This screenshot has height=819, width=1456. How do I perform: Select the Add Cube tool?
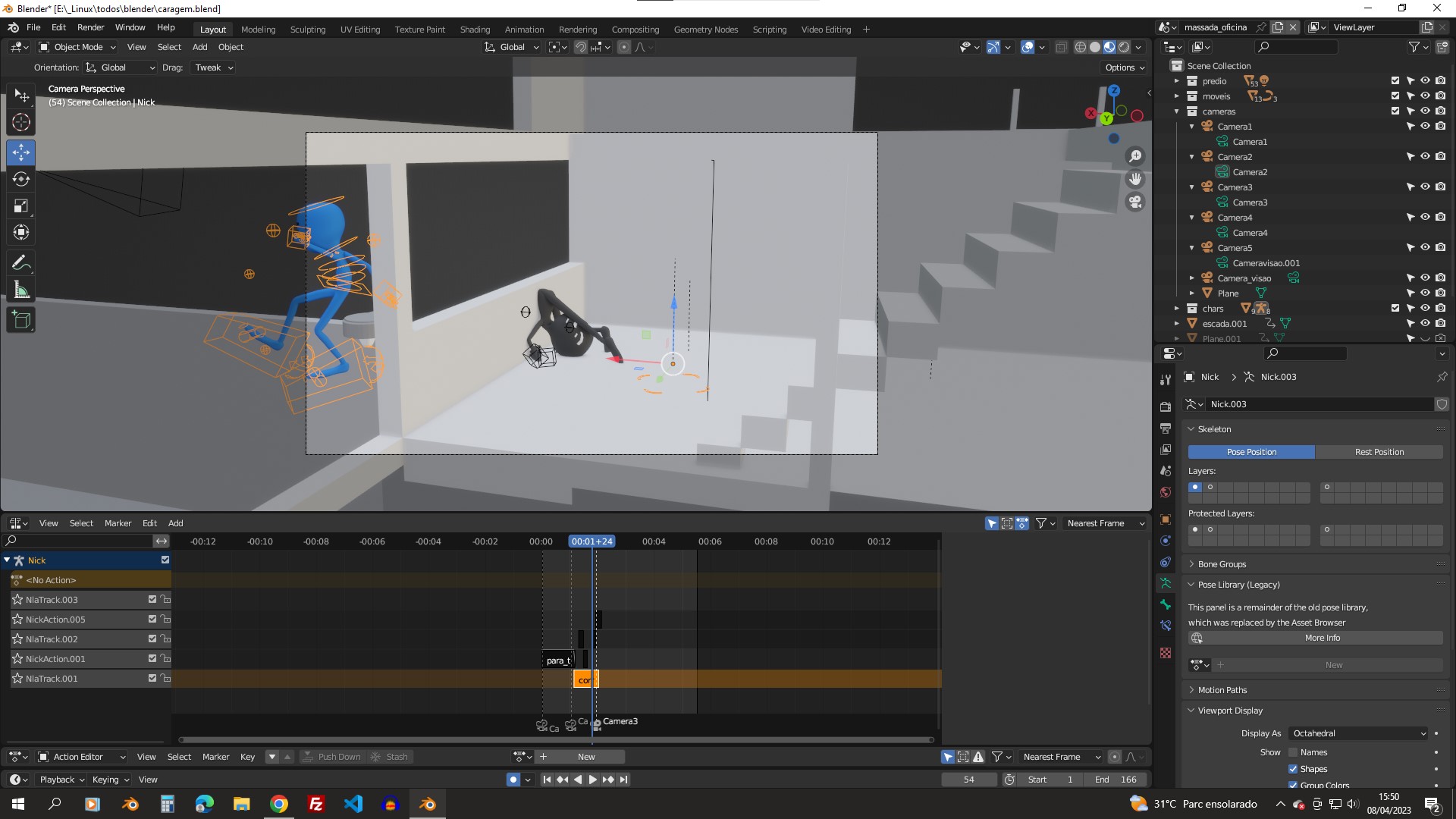click(21, 320)
